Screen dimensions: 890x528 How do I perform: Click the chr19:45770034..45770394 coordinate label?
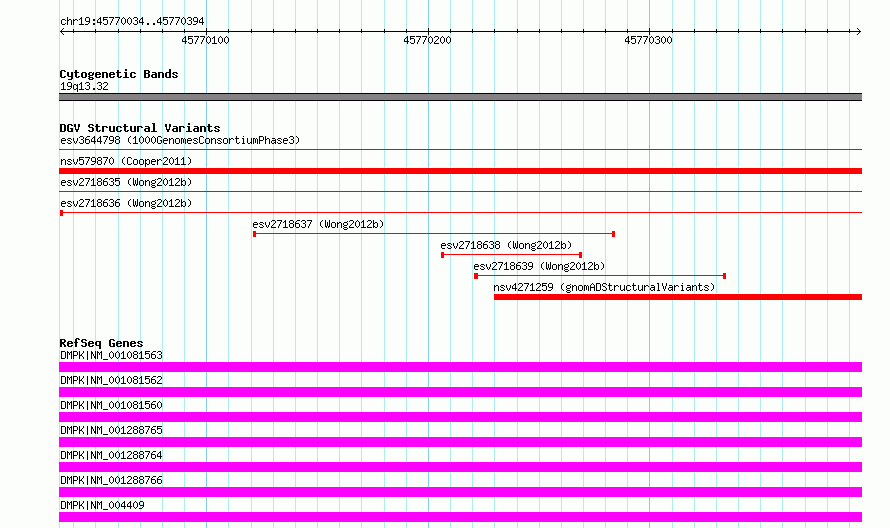click(132, 22)
